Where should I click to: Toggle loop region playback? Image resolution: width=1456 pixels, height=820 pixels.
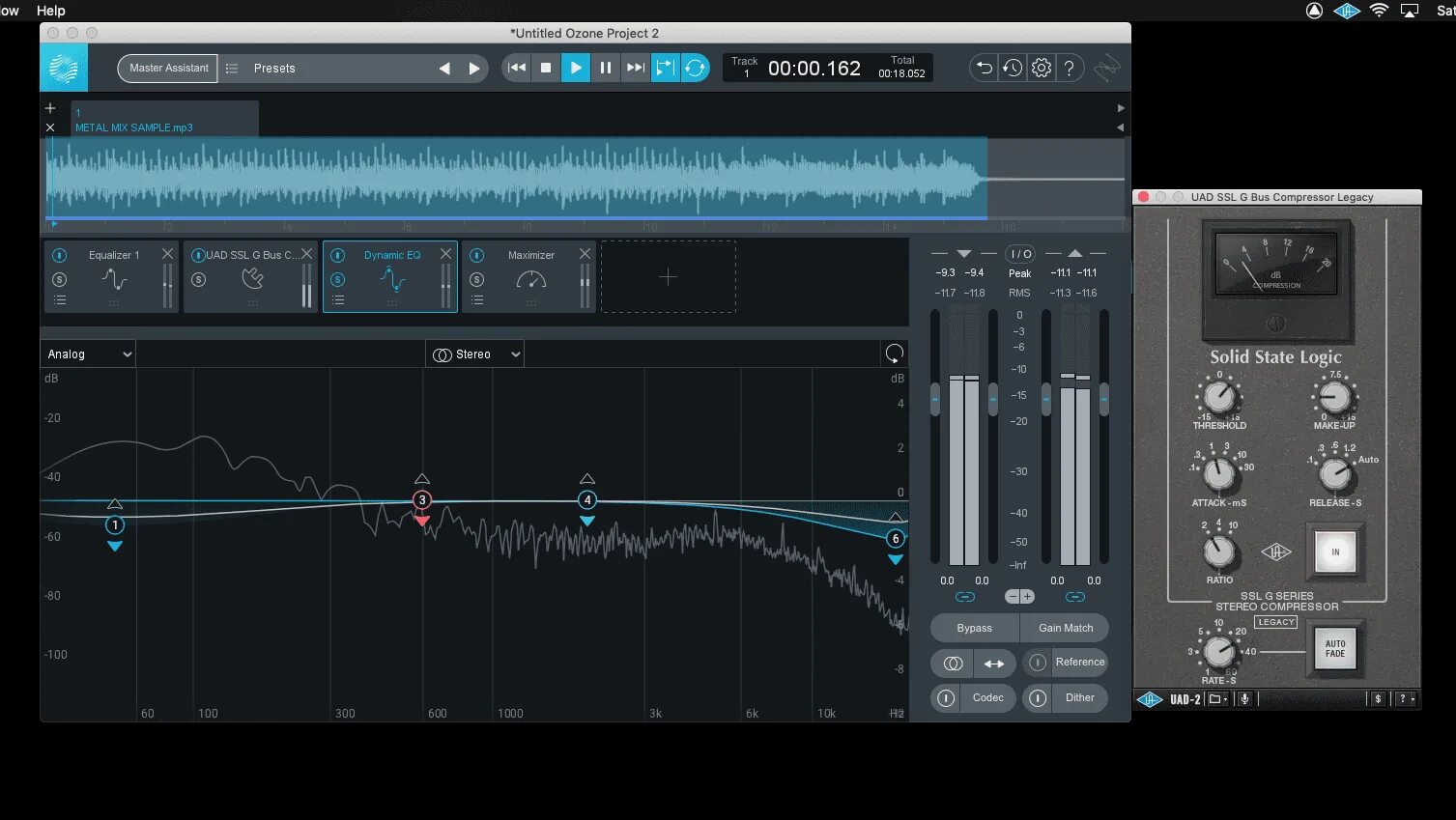[665, 68]
